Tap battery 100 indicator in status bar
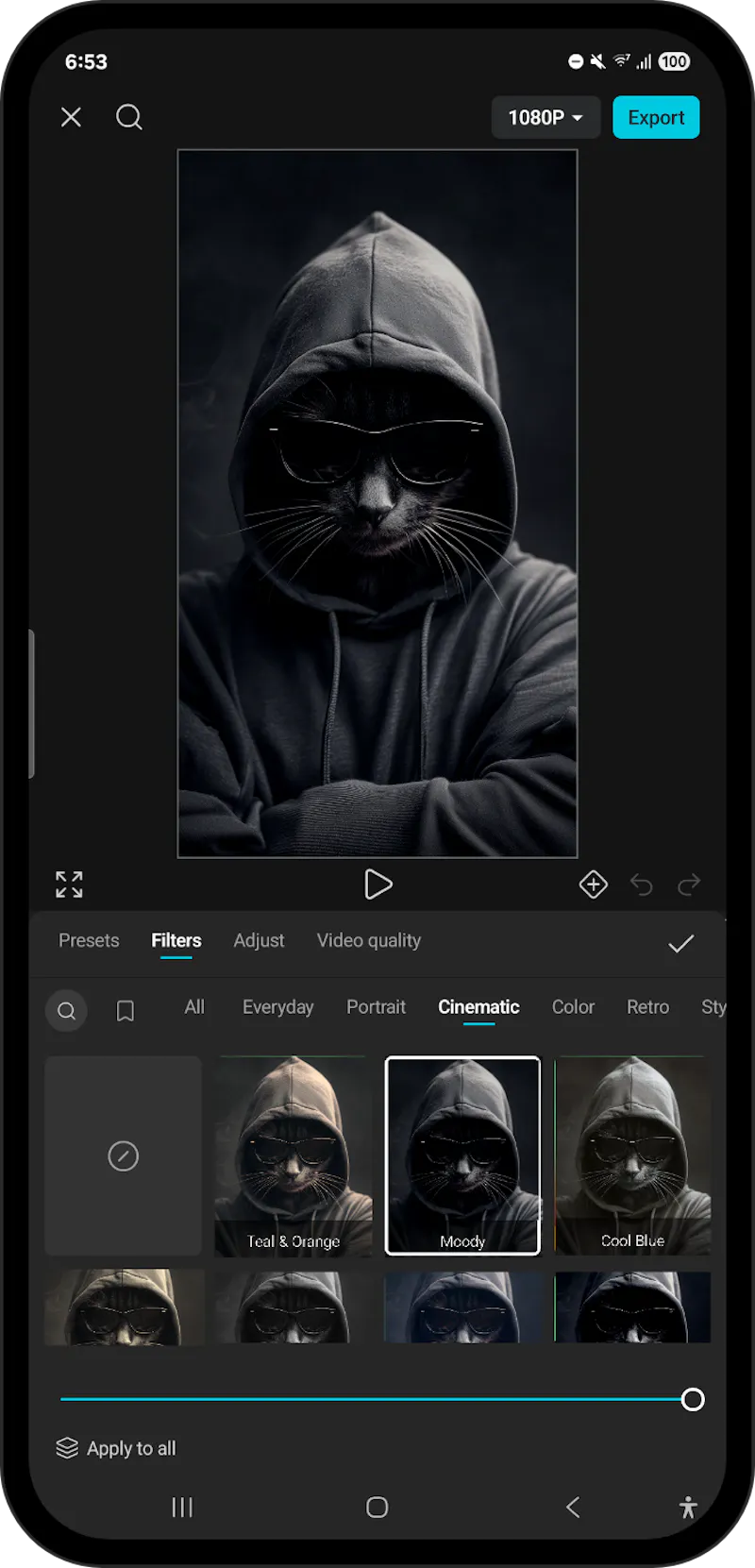The image size is (755, 1568). 674,61
